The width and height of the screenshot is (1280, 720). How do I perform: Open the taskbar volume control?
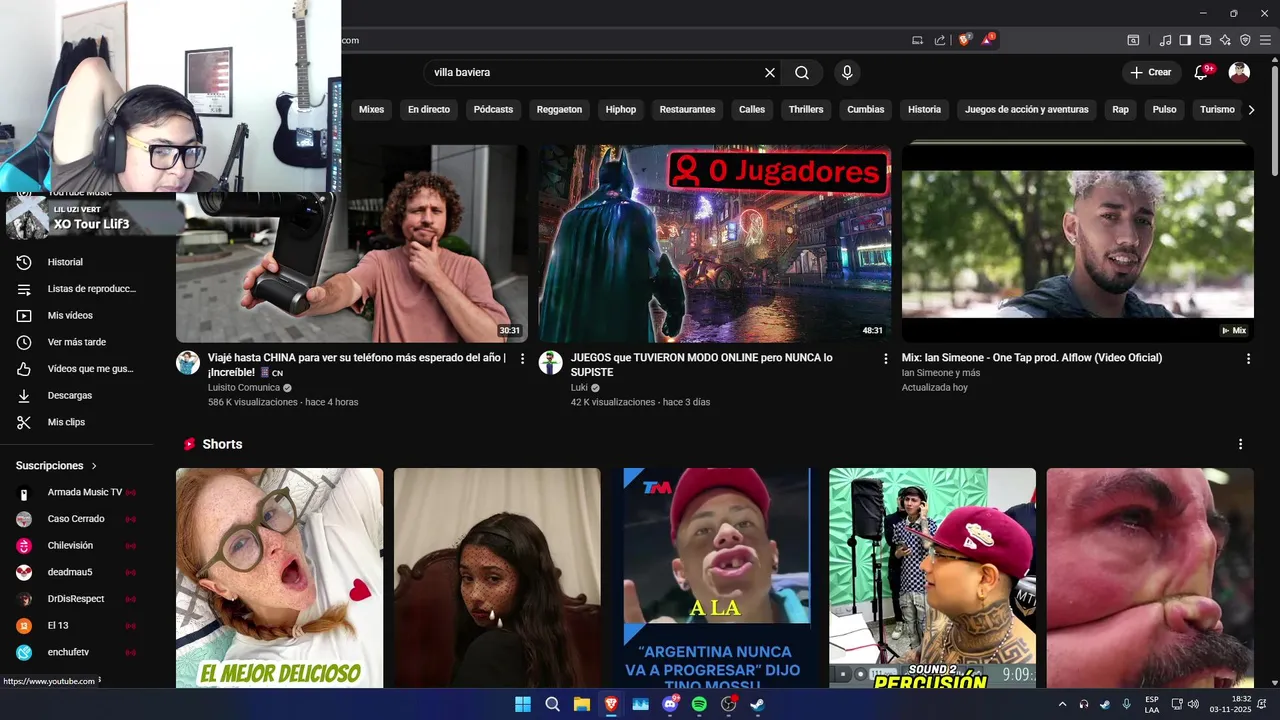(1193, 704)
